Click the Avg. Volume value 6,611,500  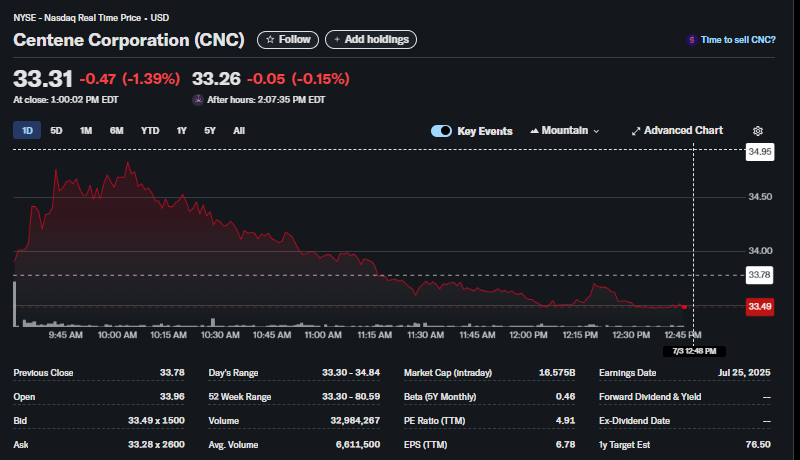(x=358, y=445)
